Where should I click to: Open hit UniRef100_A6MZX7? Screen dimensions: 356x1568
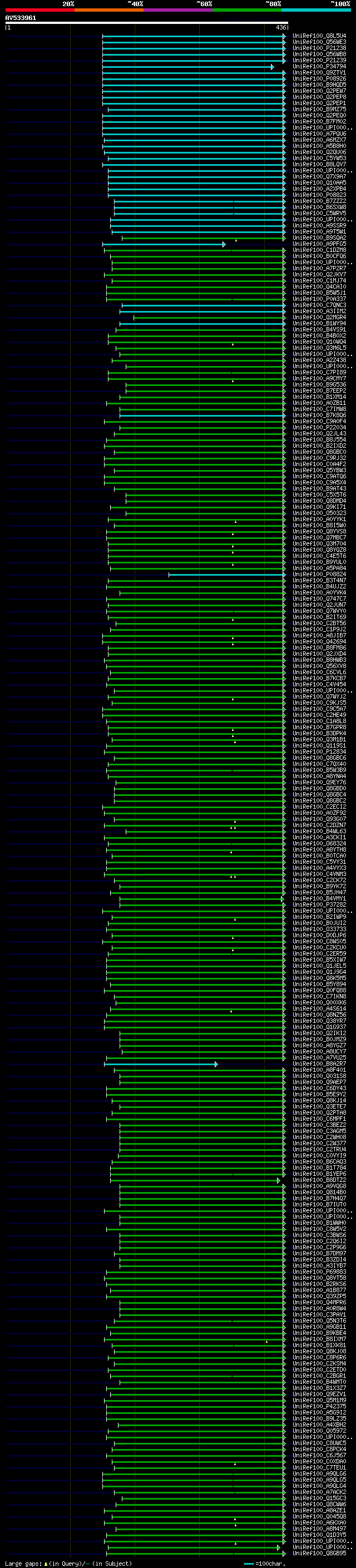319,140
